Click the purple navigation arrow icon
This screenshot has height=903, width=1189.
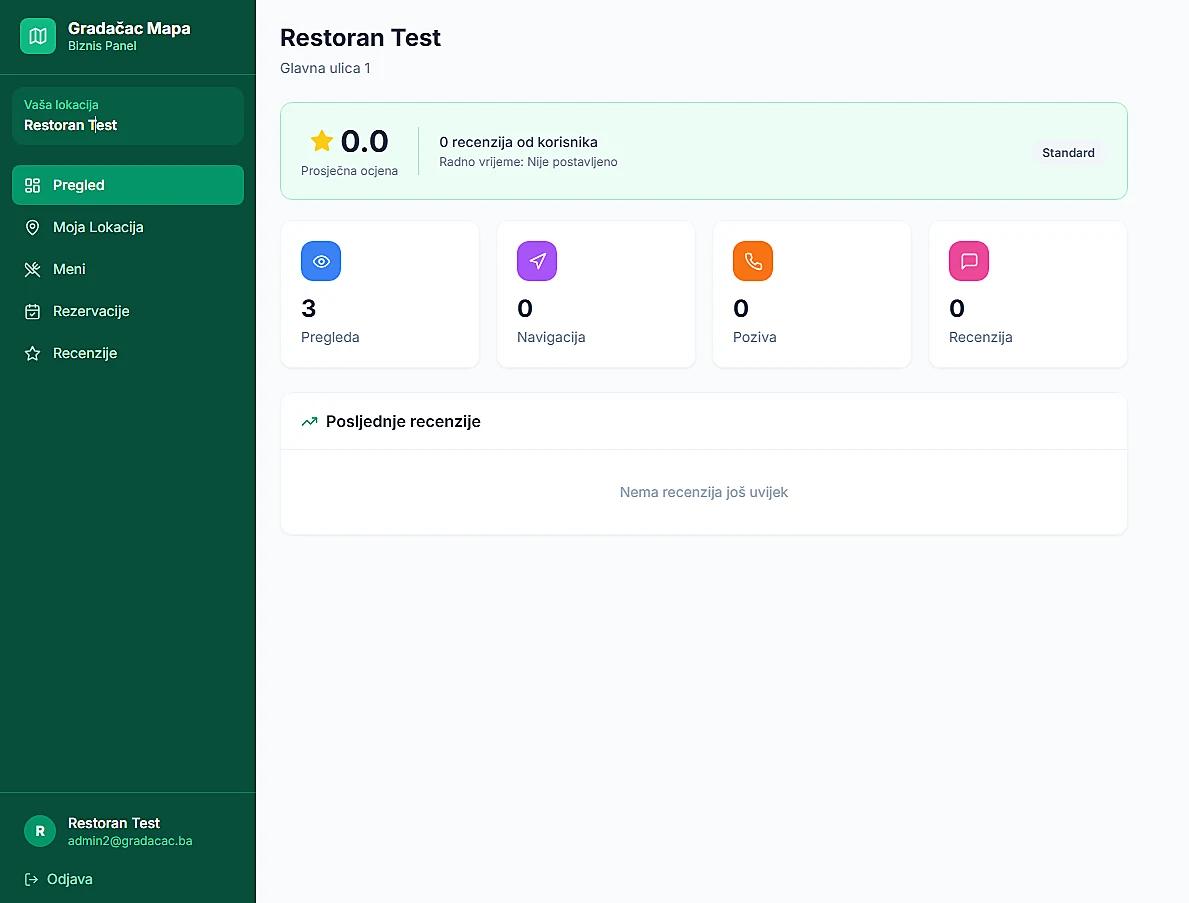coord(537,261)
